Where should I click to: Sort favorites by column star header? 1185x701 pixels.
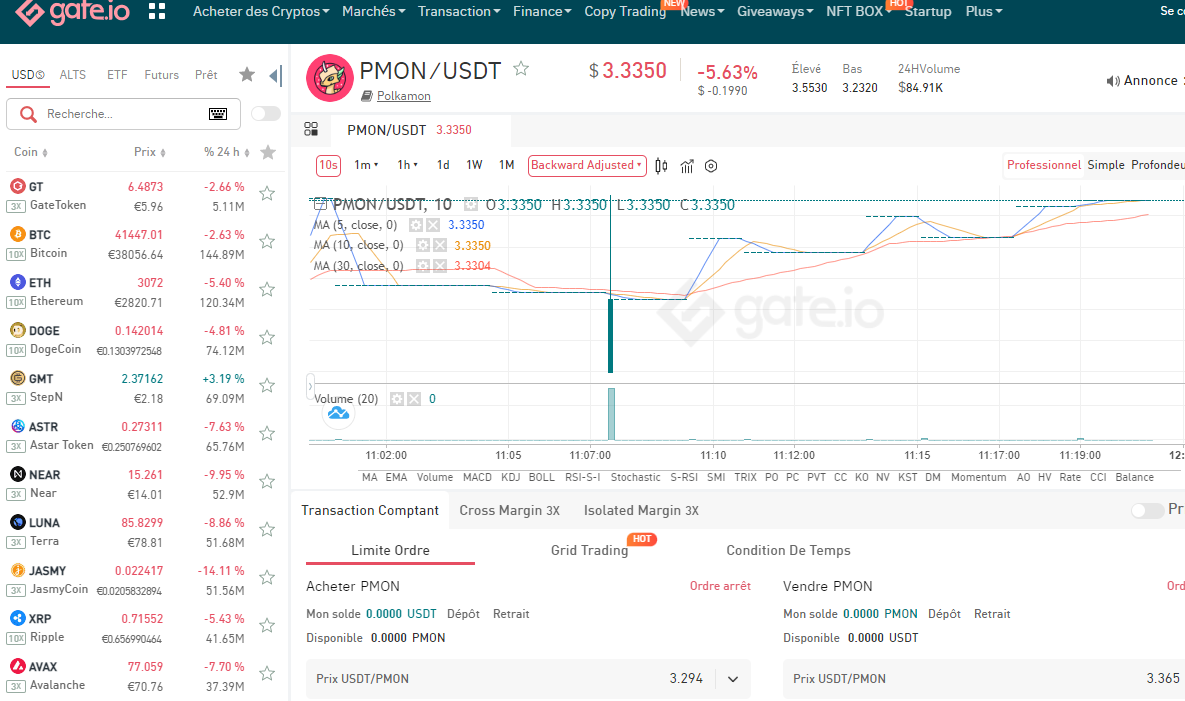pos(268,153)
